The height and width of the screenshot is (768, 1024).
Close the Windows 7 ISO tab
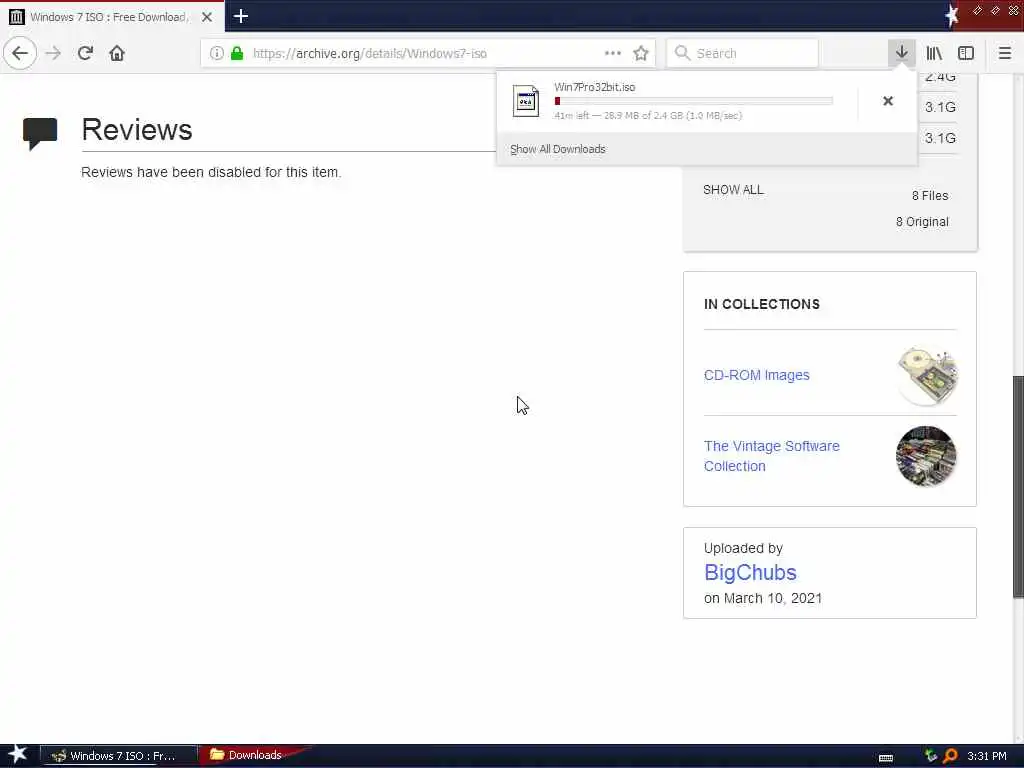tap(207, 17)
